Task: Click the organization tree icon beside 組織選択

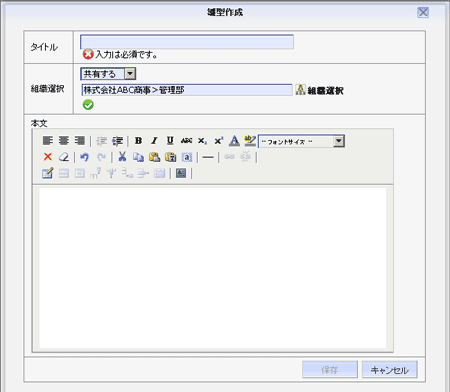Action: click(300, 89)
